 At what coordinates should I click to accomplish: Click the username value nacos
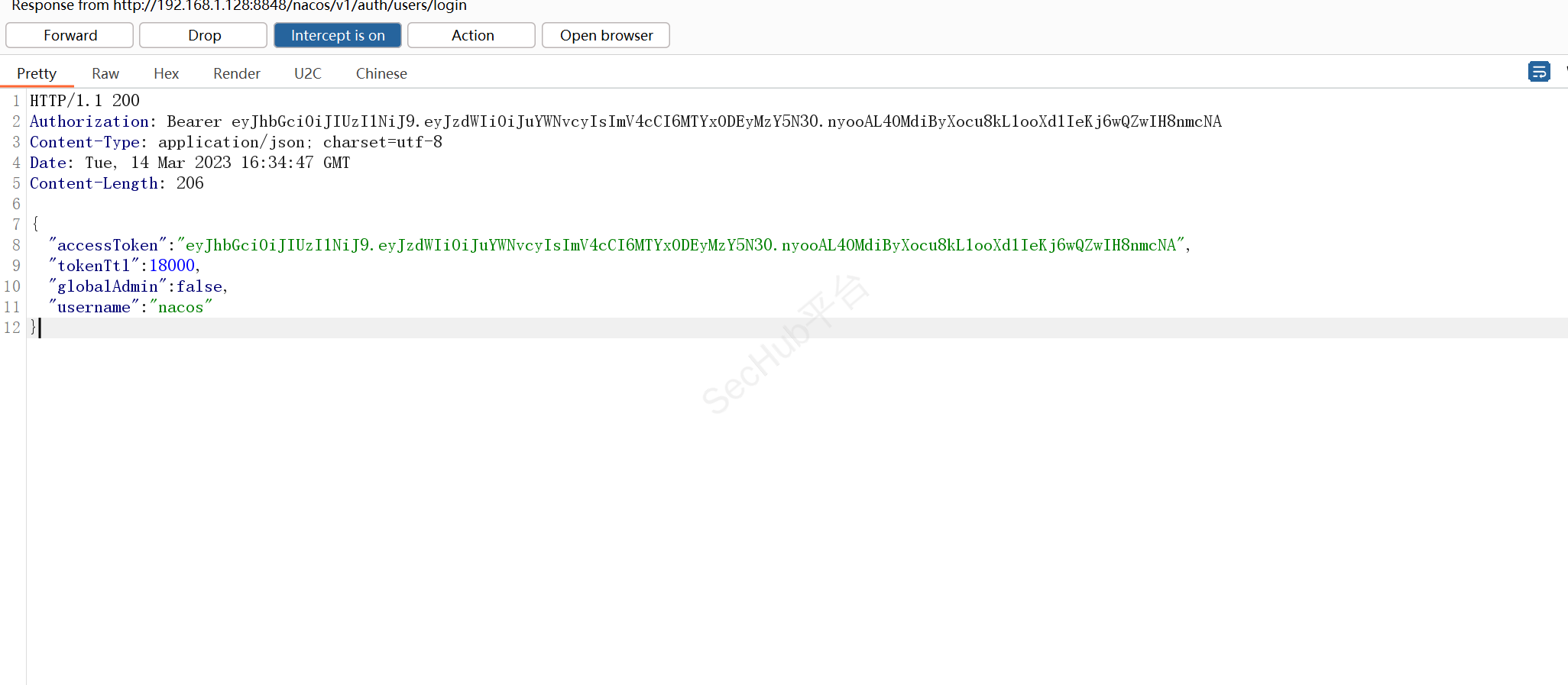click(181, 307)
